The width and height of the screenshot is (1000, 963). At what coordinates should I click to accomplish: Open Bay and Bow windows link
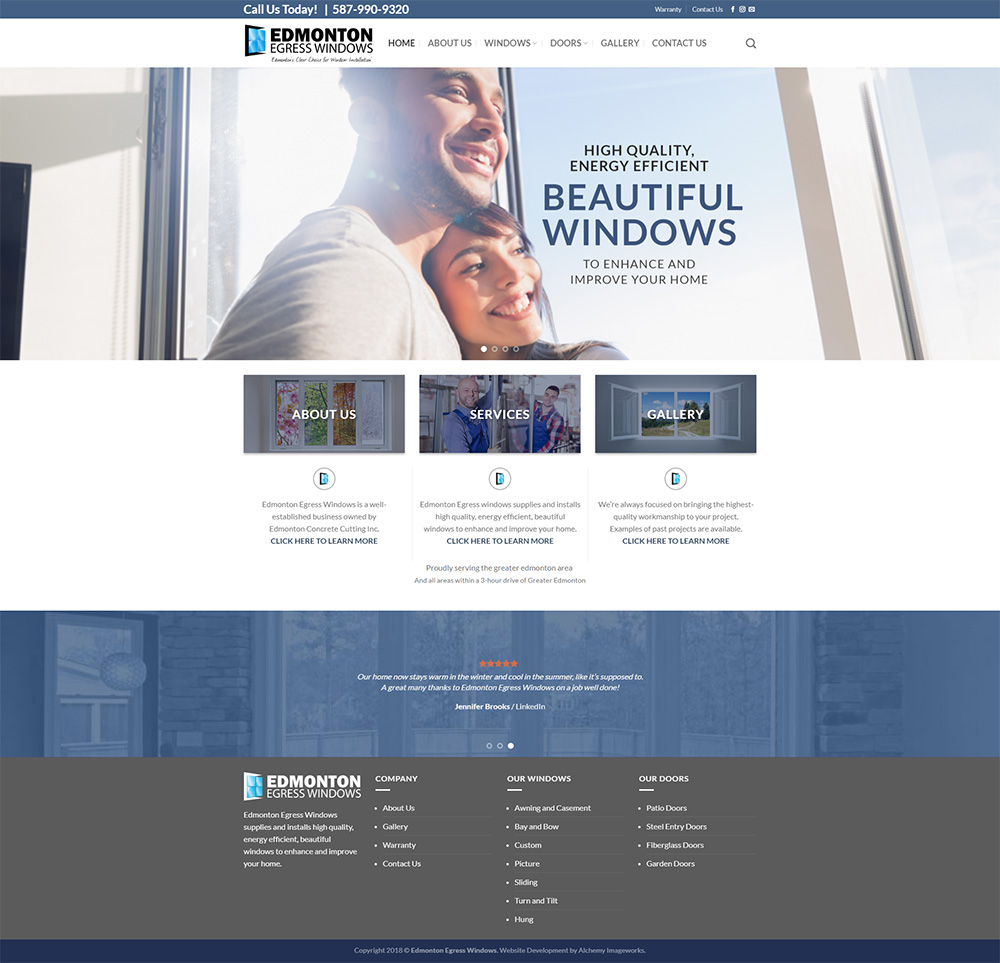click(x=536, y=827)
